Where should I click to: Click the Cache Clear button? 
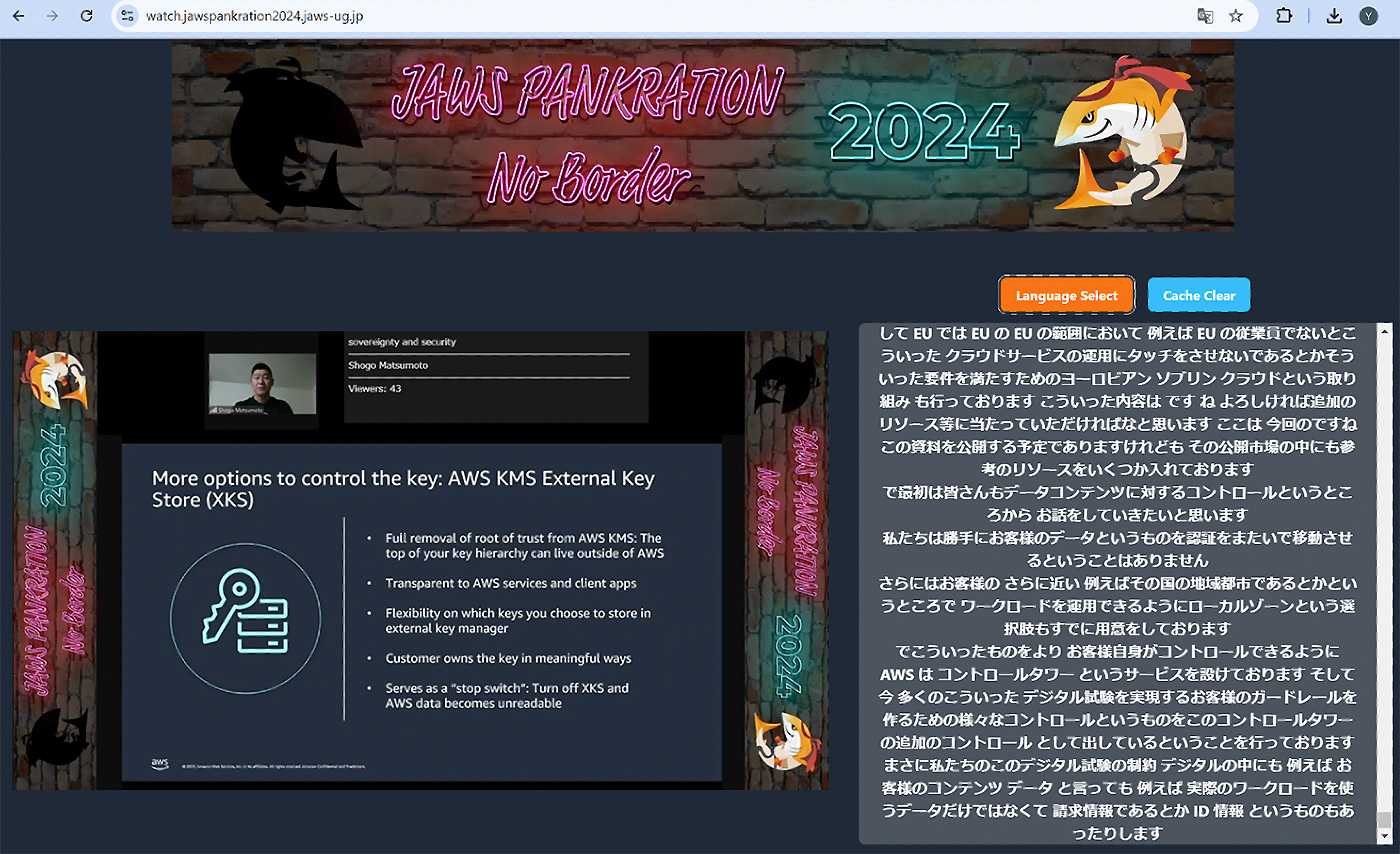pyautogui.click(x=1199, y=295)
